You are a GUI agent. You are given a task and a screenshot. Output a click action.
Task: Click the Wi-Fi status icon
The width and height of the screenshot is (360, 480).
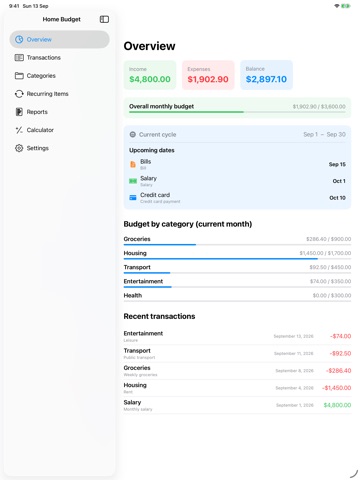337,6
